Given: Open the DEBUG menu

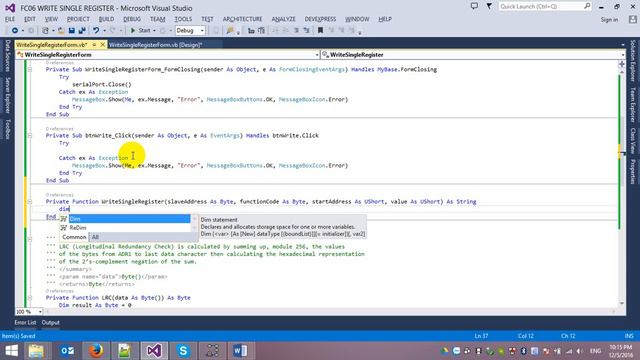Looking at the screenshot, I should 132,19.
